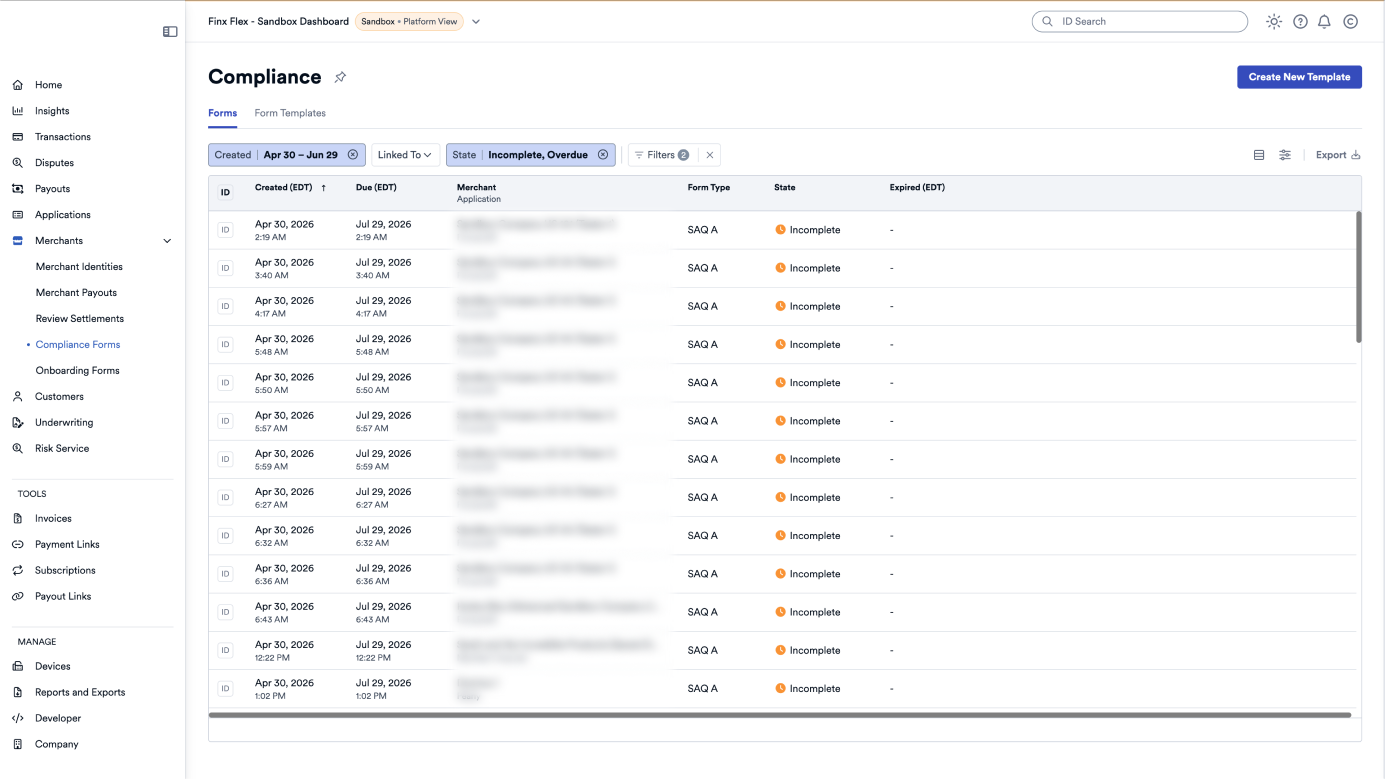Copy ID for the 1:02 PM row
Viewport: 1385px width, 779px height.
tap(225, 689)
